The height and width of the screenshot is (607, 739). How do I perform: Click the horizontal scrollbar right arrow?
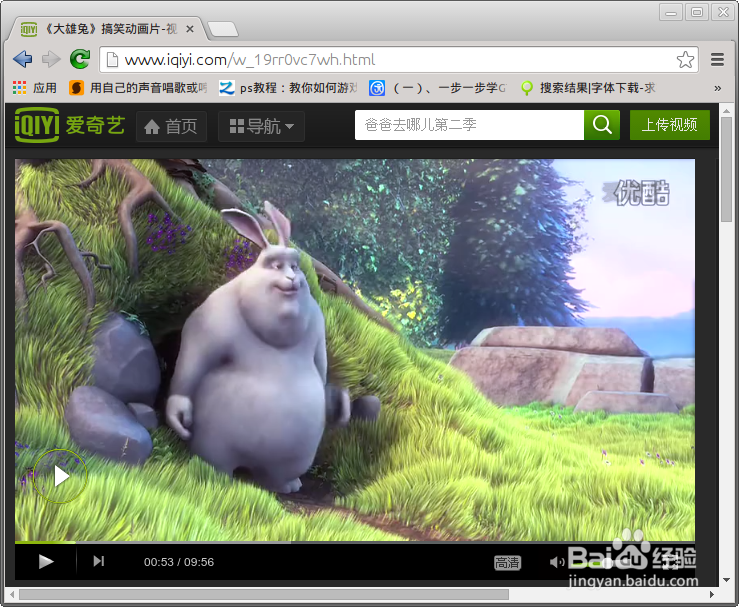712,595
